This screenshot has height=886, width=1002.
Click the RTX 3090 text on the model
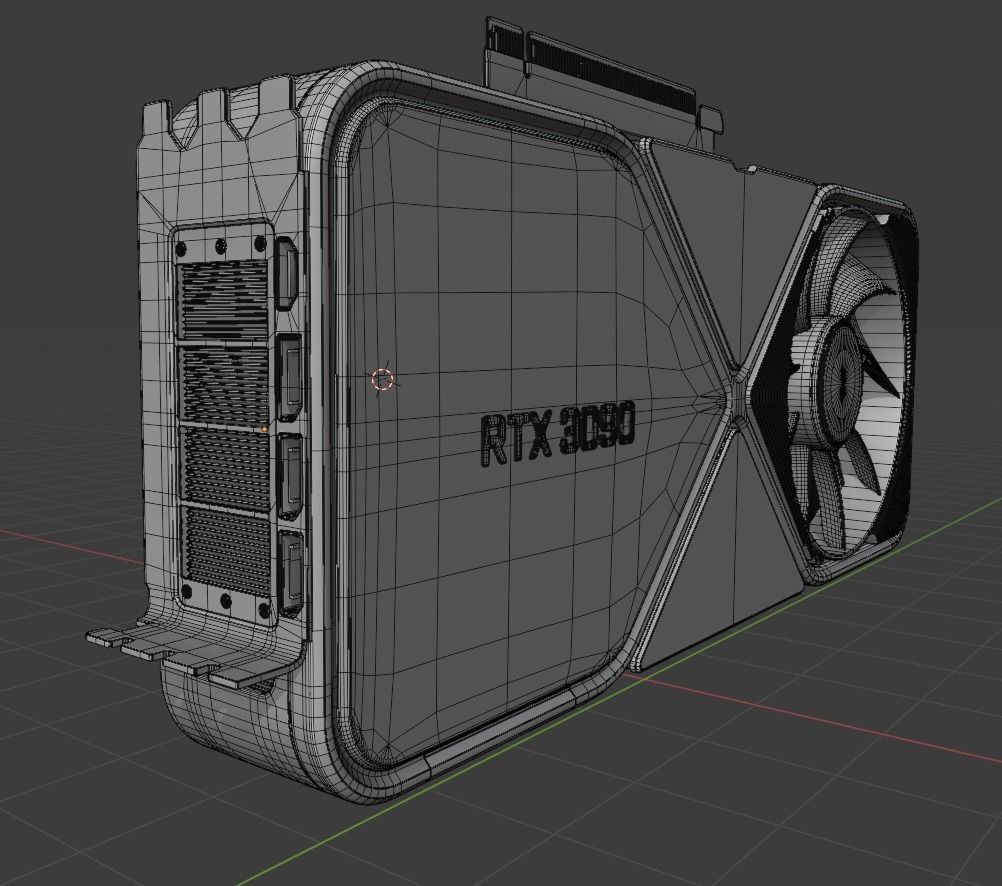[x=558, y=435]
